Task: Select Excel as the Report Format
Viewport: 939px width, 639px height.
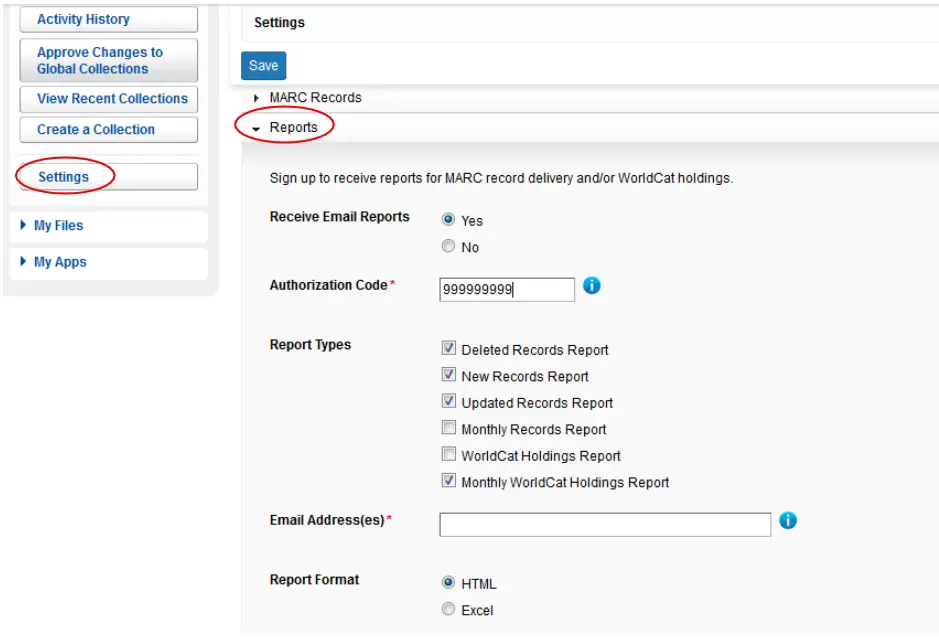Action: click(449, 610)
